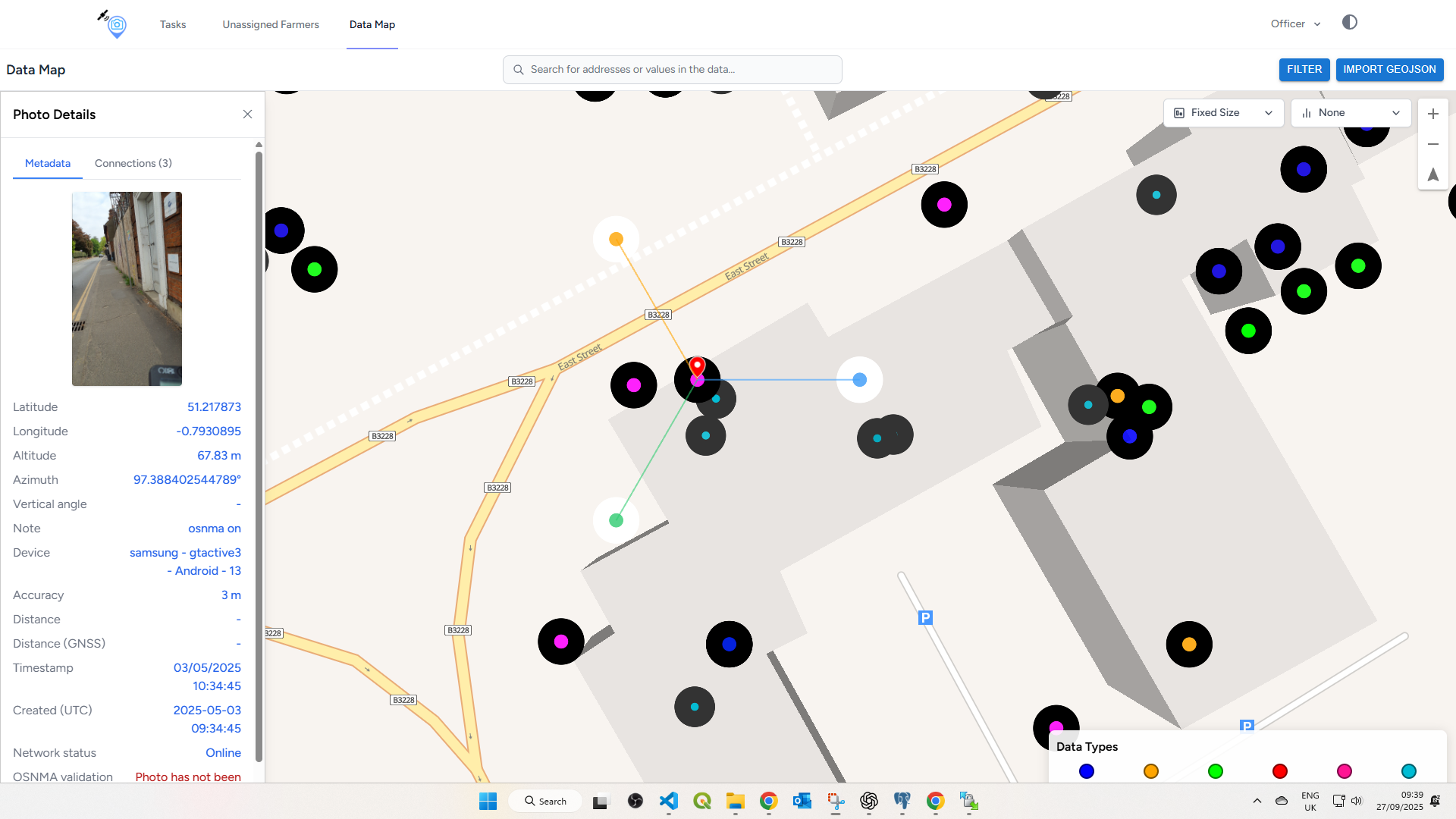Zoom out with the map minus button
This screenshot has height=819, width=1456.
1432,144
